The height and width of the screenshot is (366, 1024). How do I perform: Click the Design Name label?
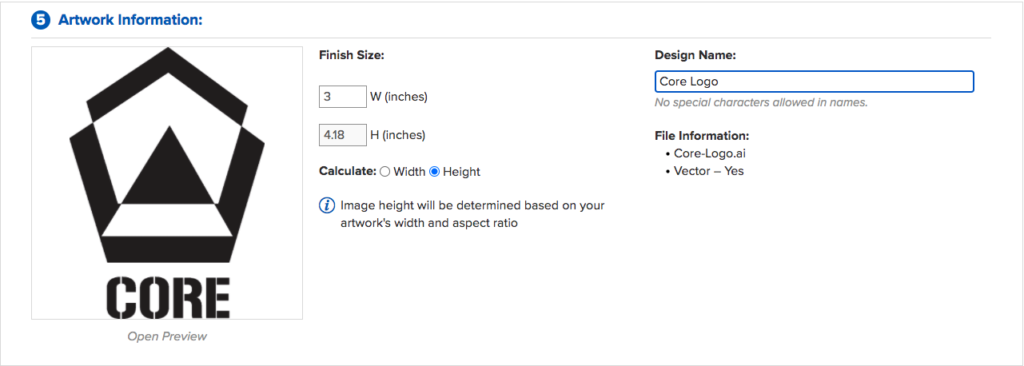coord(696,56)
